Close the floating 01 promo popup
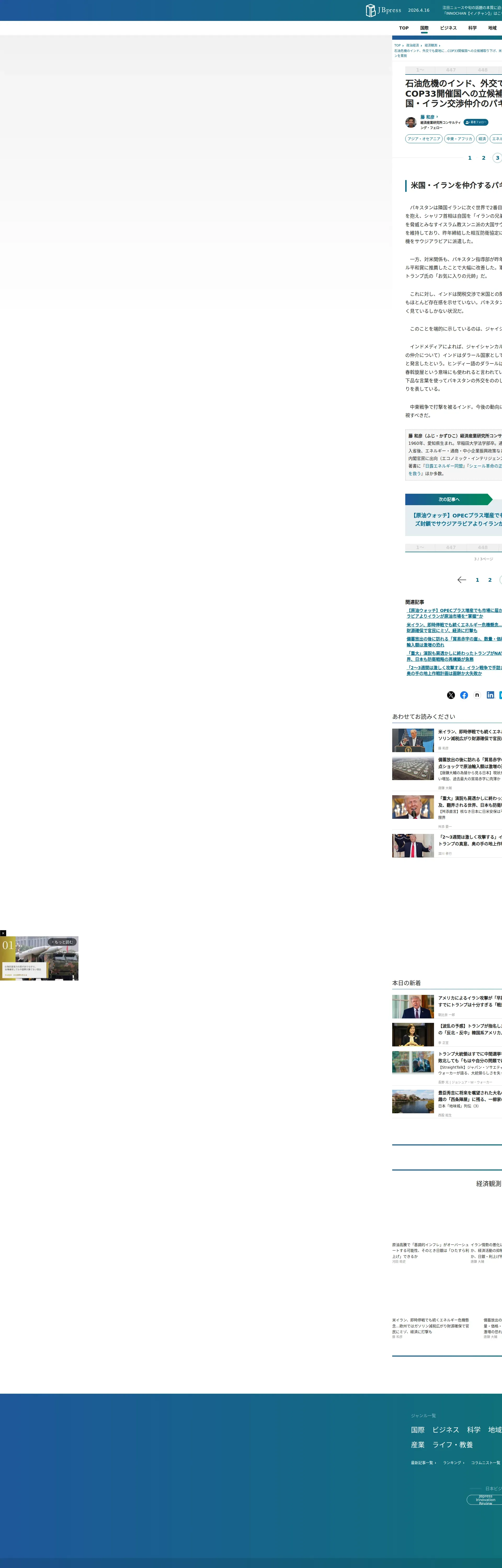The image size is (502, 1568). coord(3,933)
